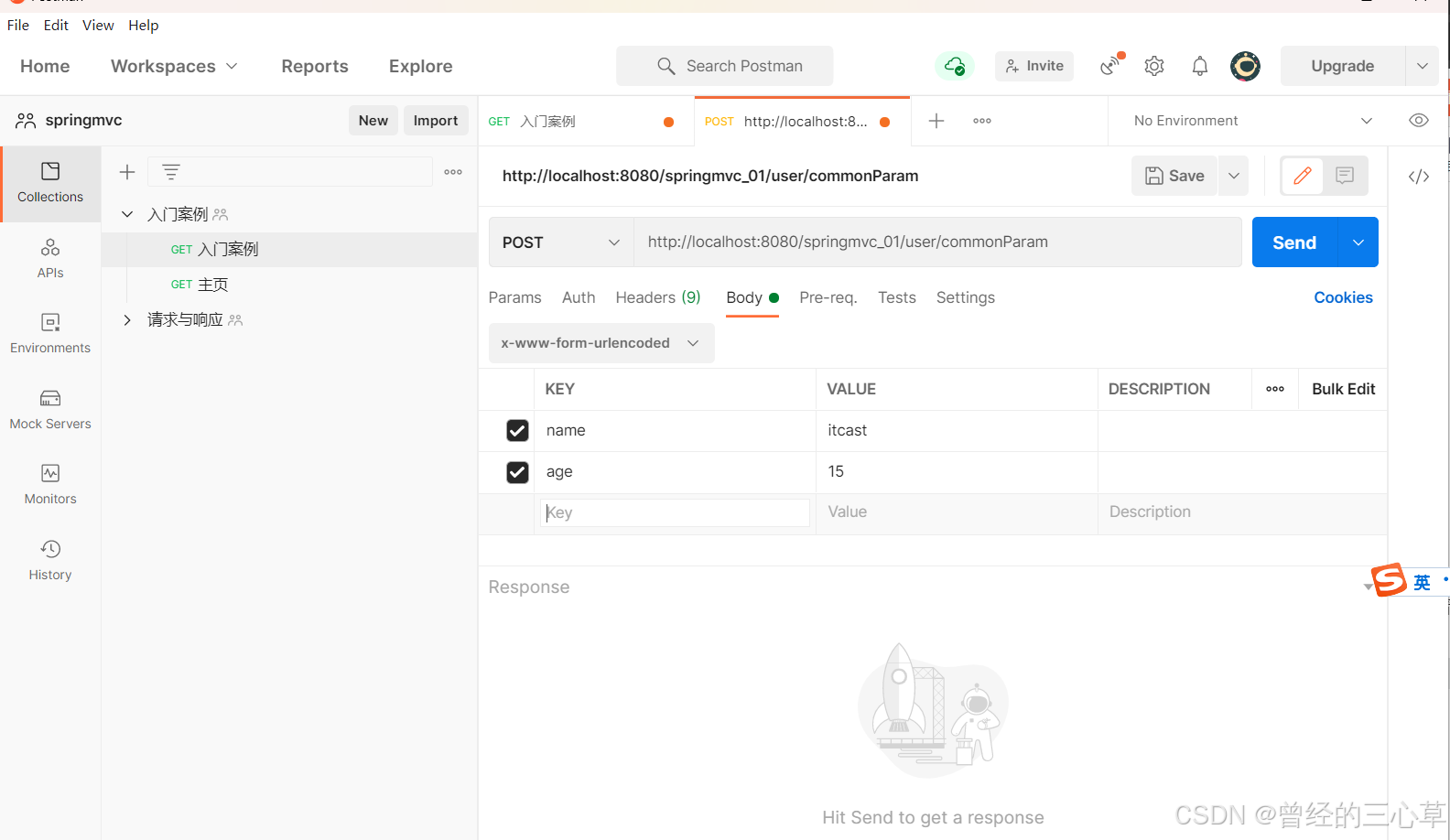The width and height of the screenshot is (1450, 840).
Task: Open the table columns options ellipsis
Action: coord(1275,389)
